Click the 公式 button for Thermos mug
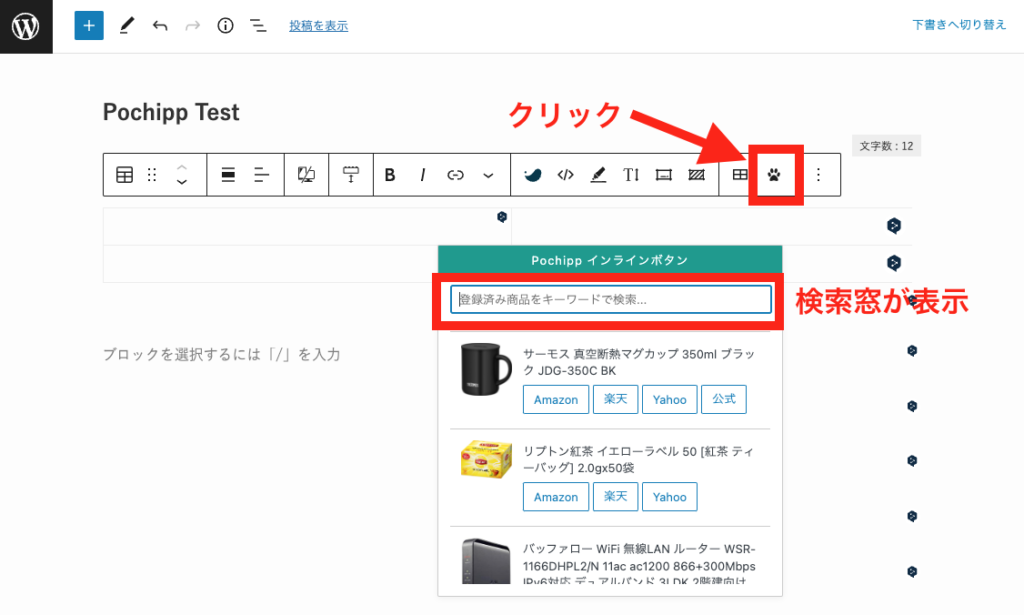 tap(724, 400)
